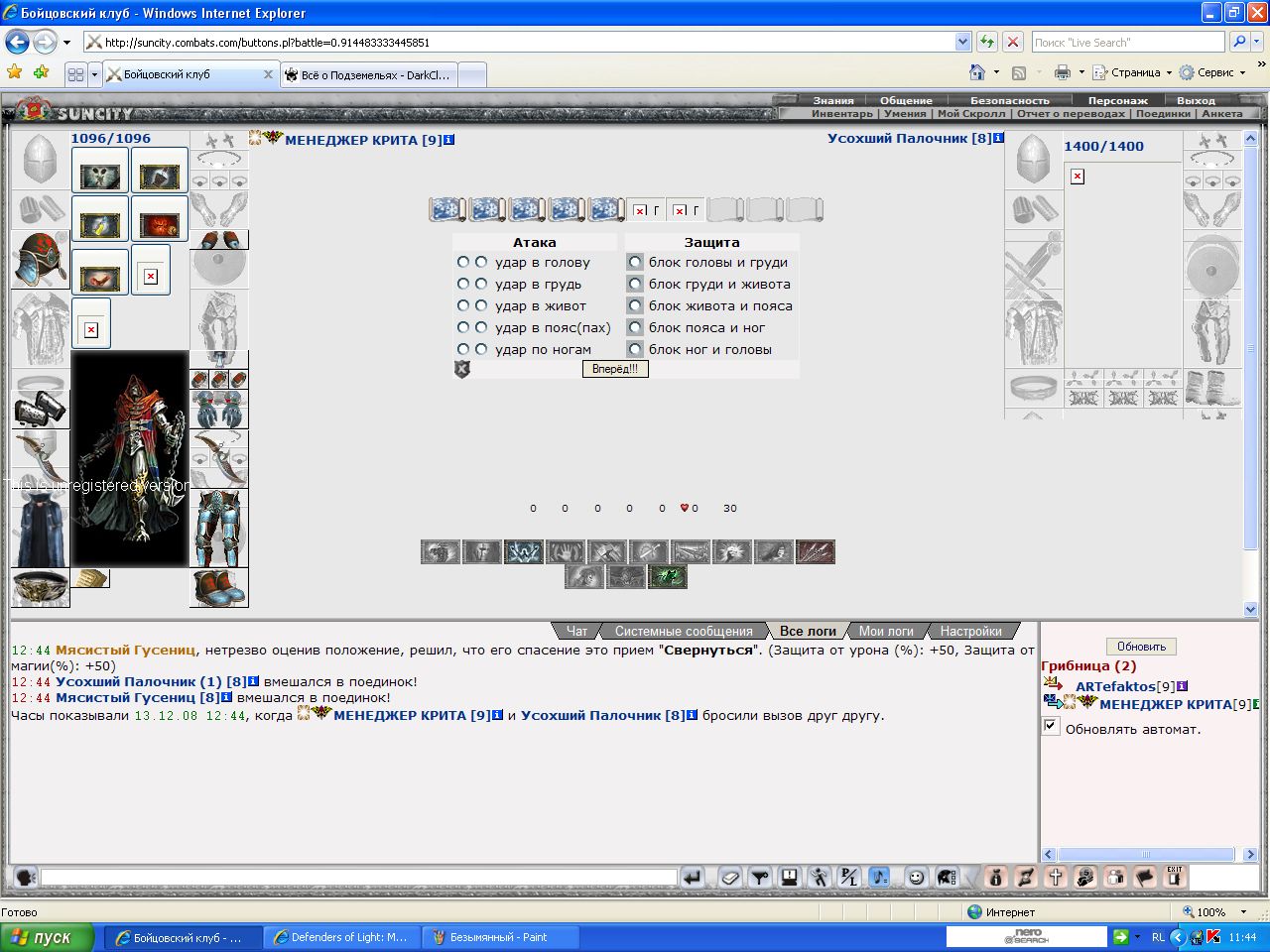Toggle 'Обновлять автомат.' checkbox
The height and width of the screenshot is (952, 1270).
click(1051, 726)
